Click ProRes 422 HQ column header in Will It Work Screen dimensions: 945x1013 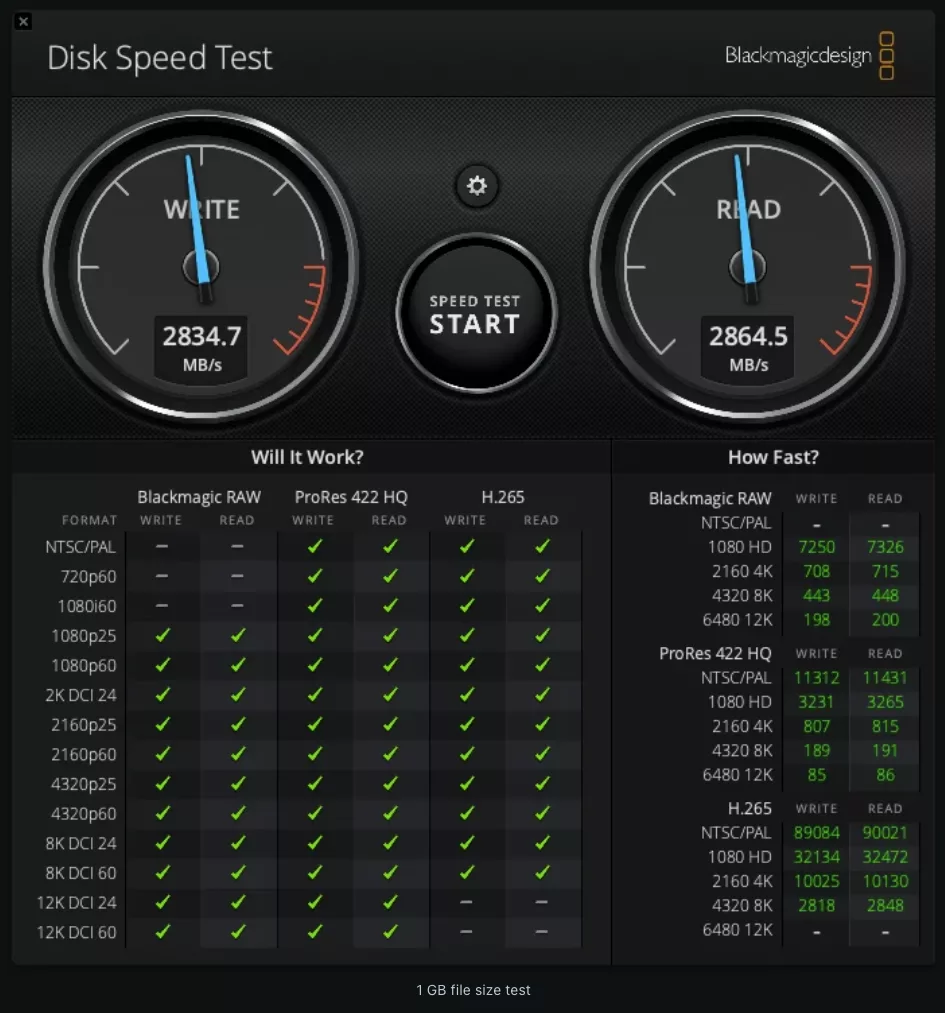pos(351,497)
